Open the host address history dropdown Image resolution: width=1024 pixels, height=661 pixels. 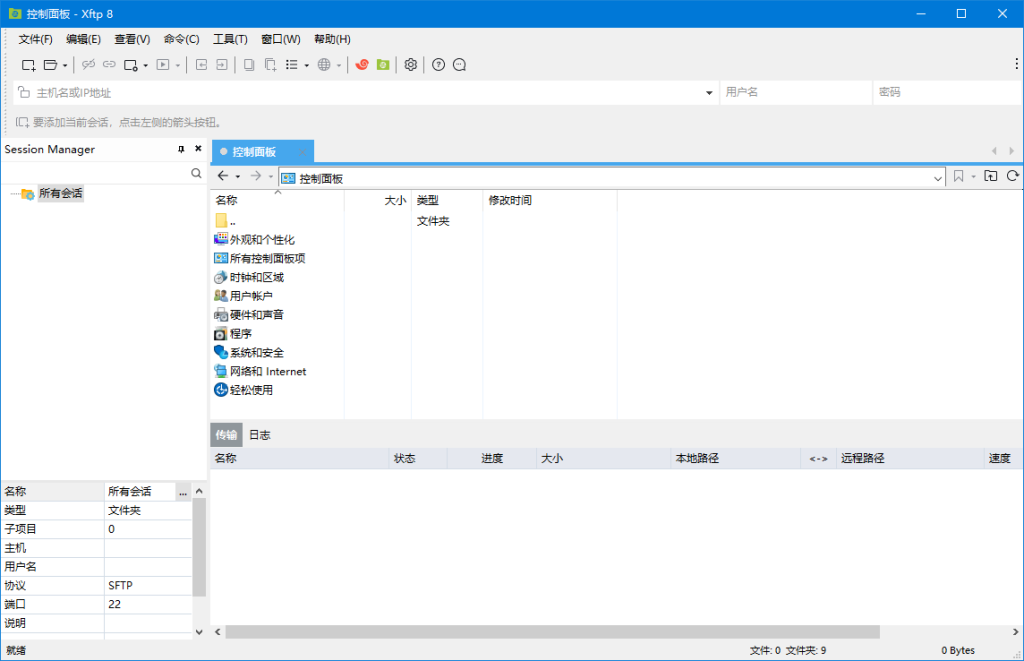coord(709,93)
